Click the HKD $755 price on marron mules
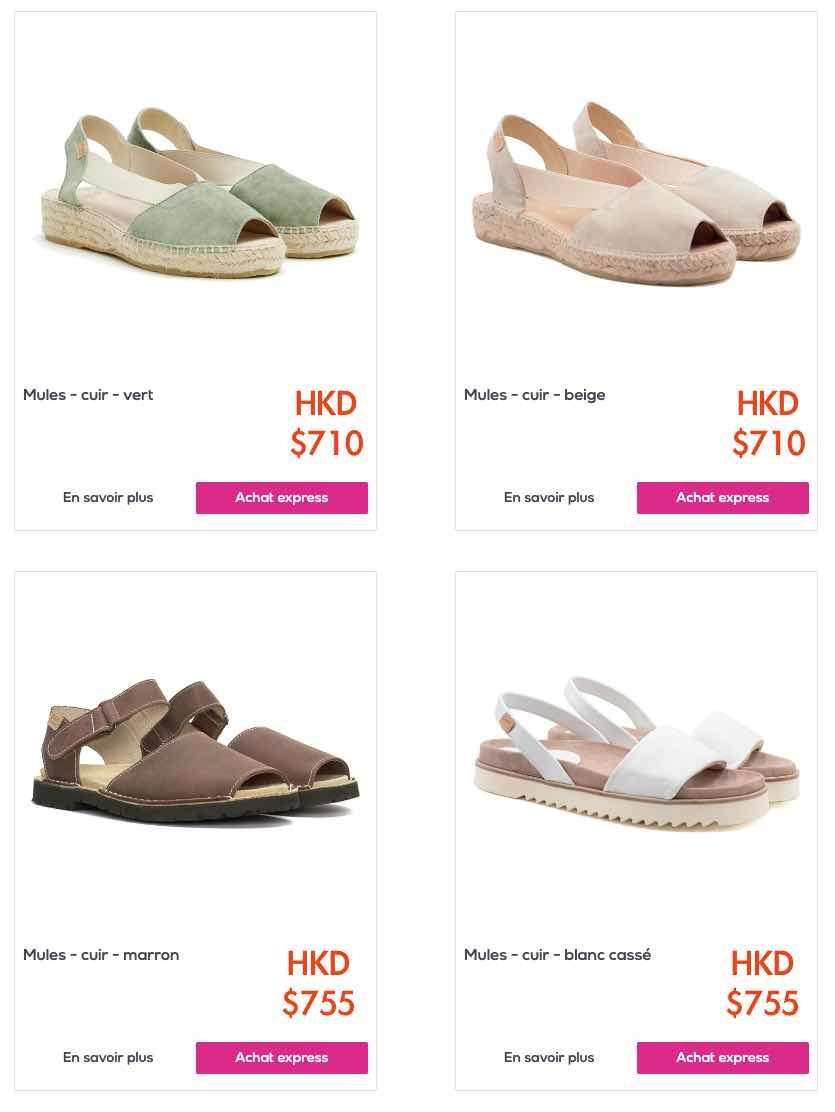 tap(318, 983)
